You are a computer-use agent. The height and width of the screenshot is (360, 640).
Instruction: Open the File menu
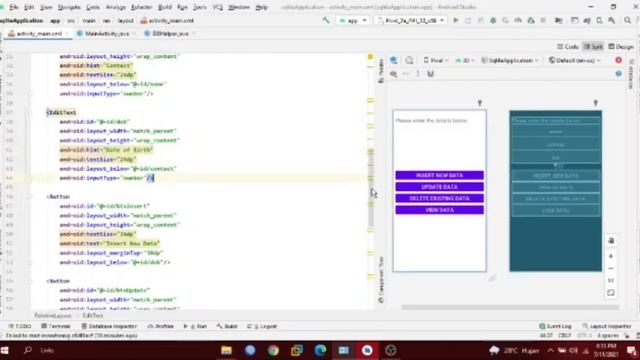click(x=13, y=7)
